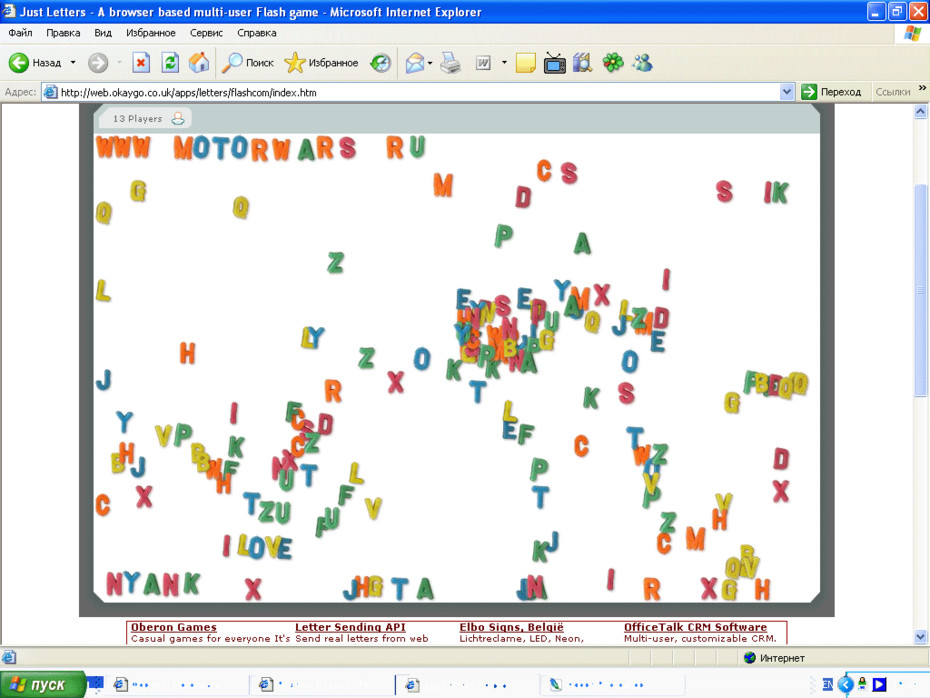
Task: Click the vertical scrollbar down arrow
Action: (x=921, y=637)
